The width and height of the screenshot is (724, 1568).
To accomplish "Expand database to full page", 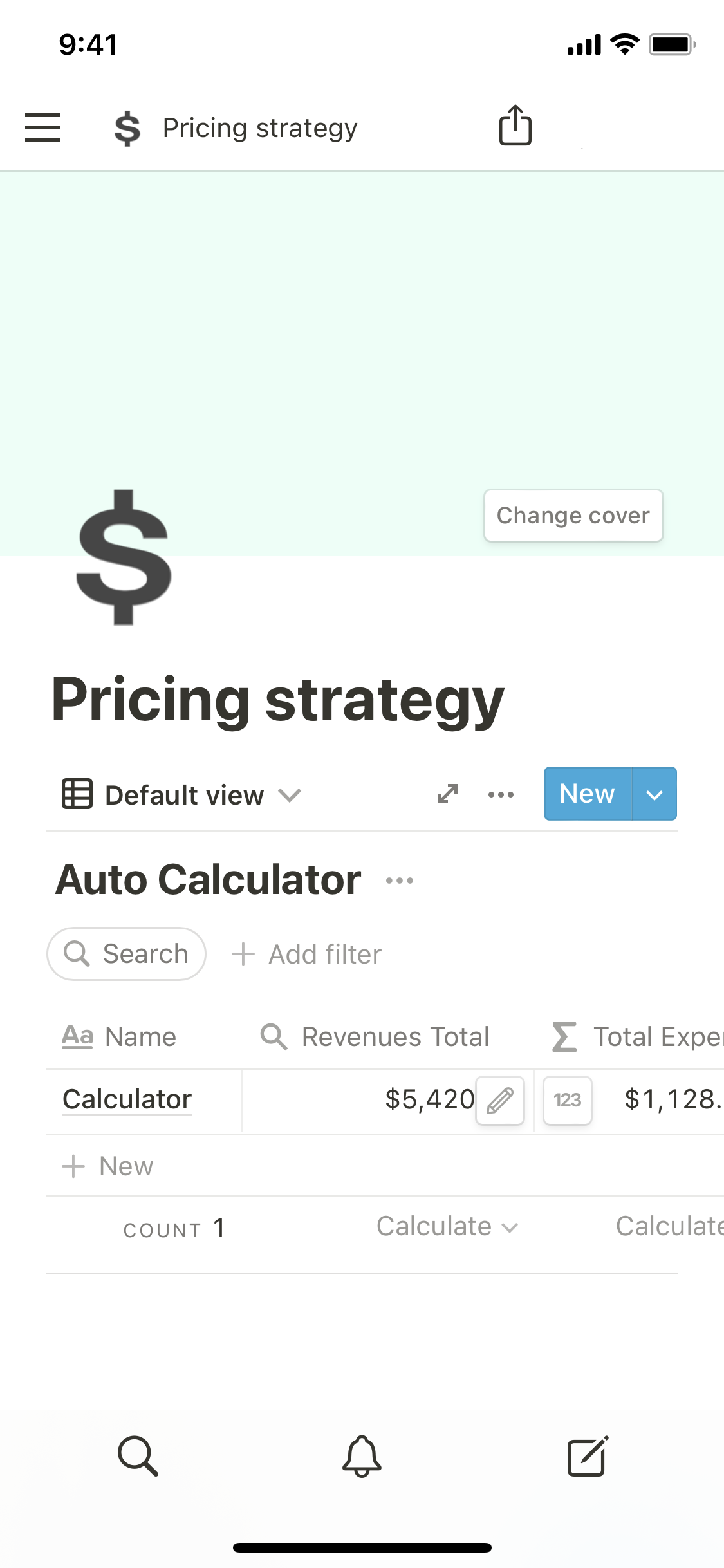I will 448,794.
